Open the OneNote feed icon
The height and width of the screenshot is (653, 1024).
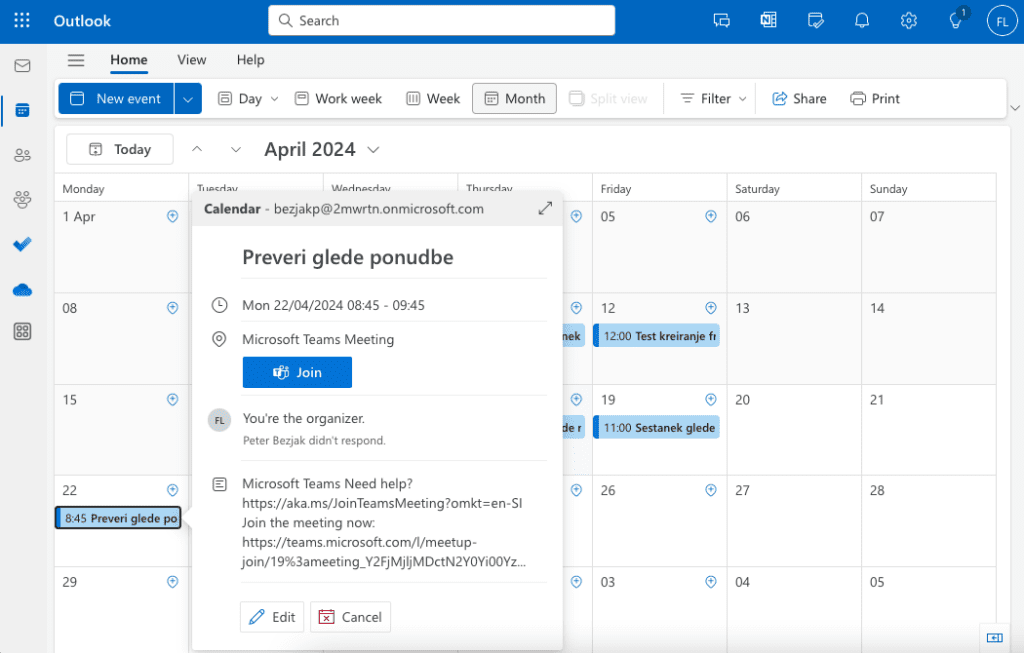(x=768, y=21)
